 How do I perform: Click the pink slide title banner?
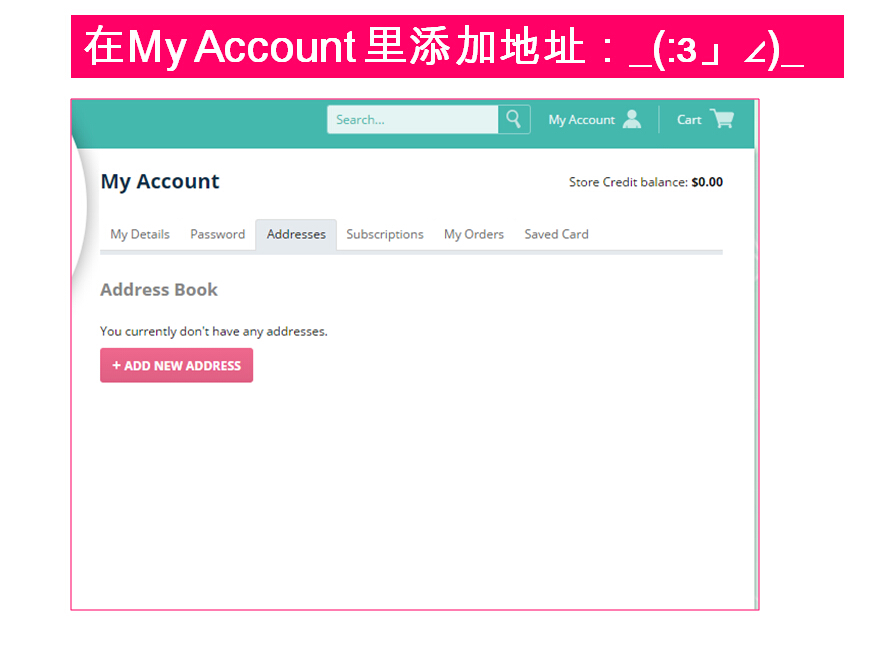click(x=457, y=47)
